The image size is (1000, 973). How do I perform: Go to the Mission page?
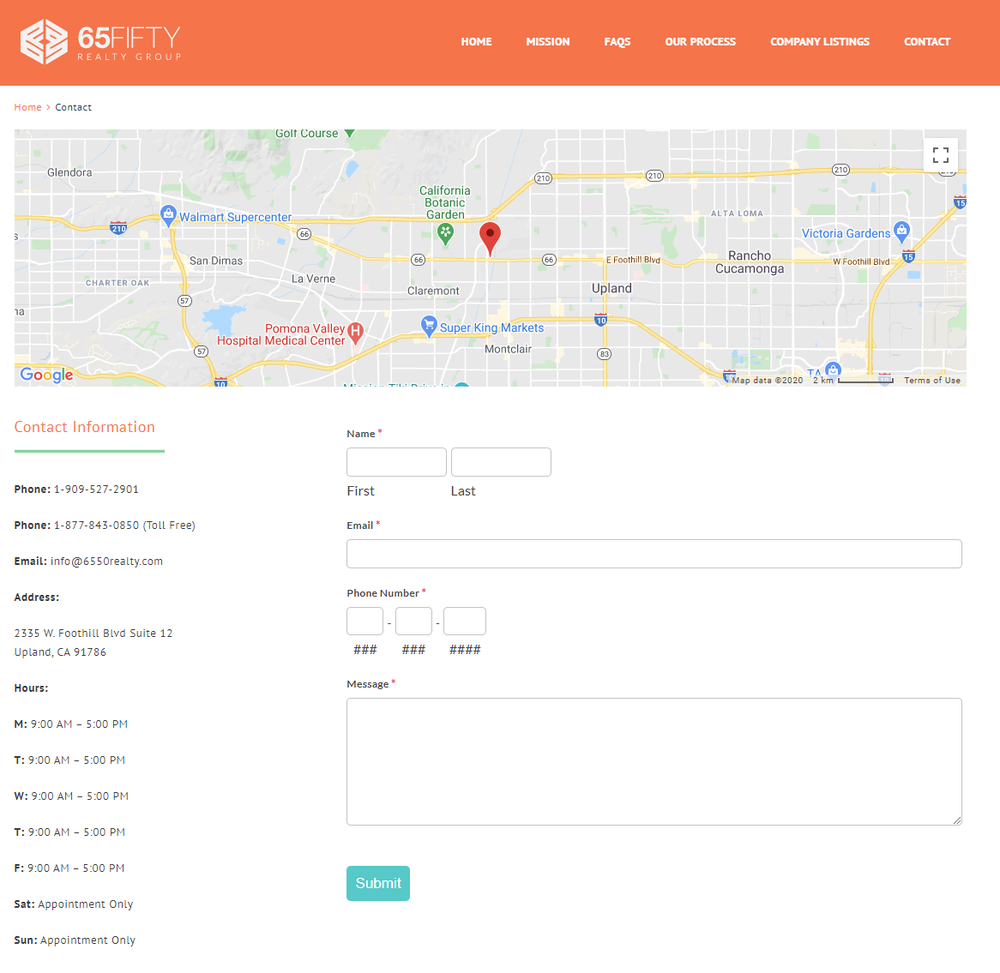pyautogui.click(x=548, y=42)
